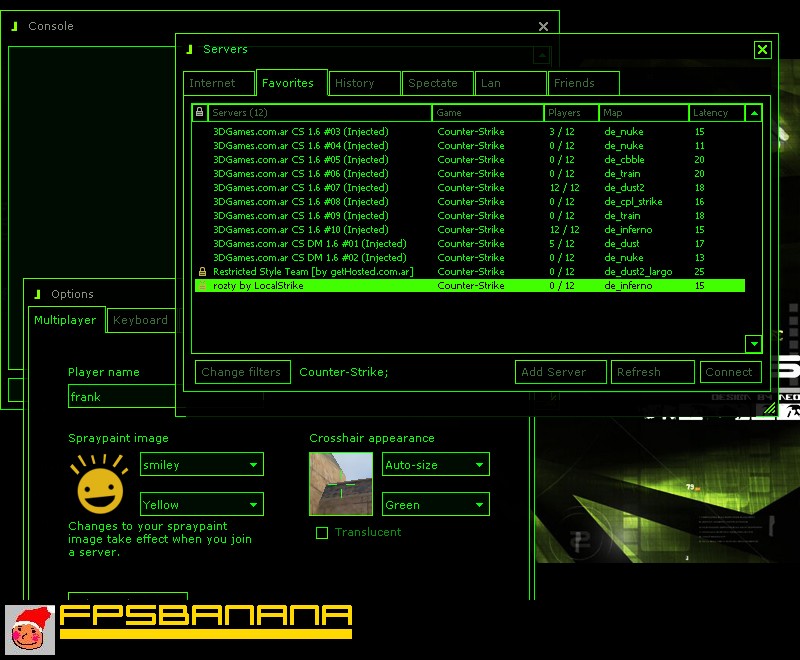Select the Favorites tab

(x=291, y=83)
